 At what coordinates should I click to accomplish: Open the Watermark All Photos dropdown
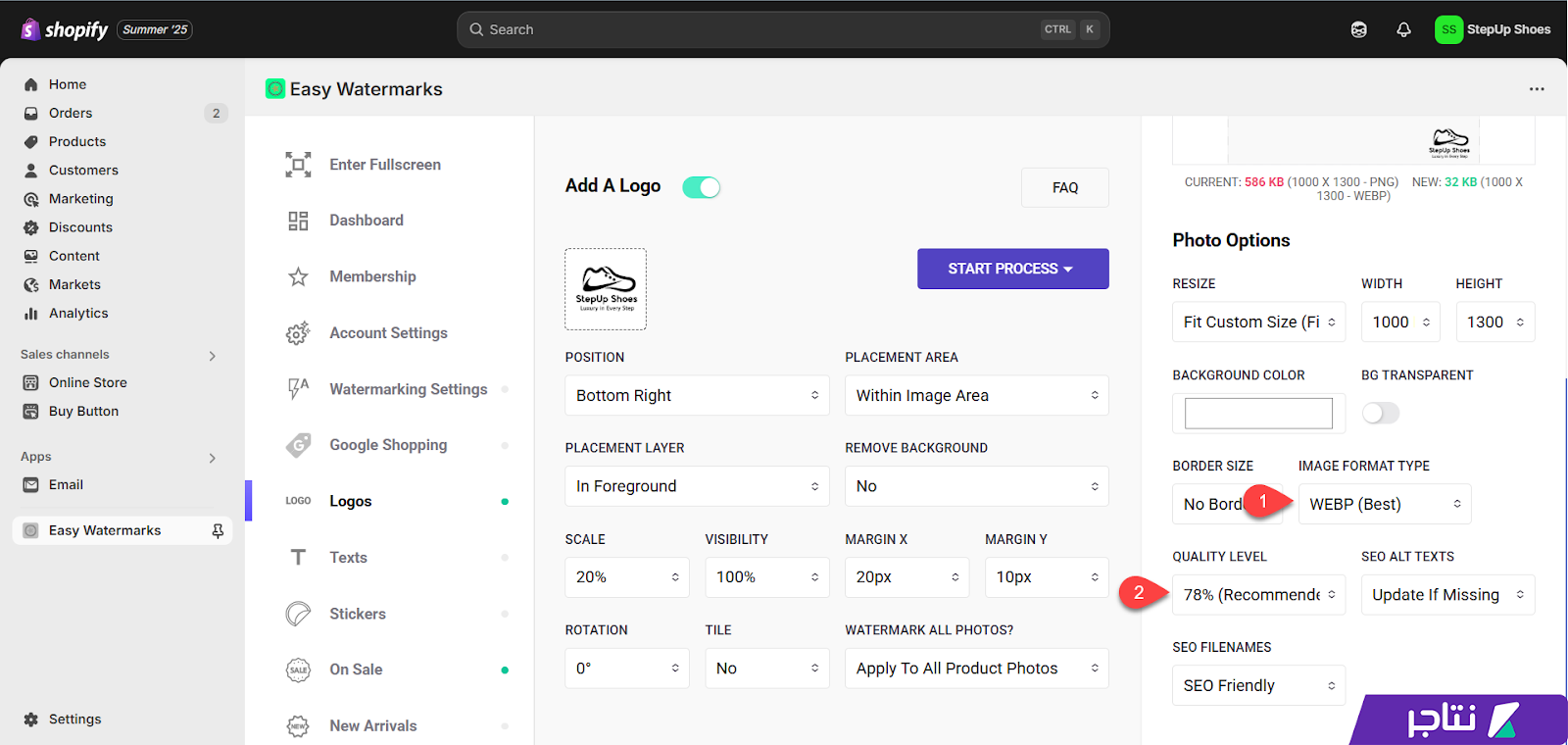click(977, 669)
